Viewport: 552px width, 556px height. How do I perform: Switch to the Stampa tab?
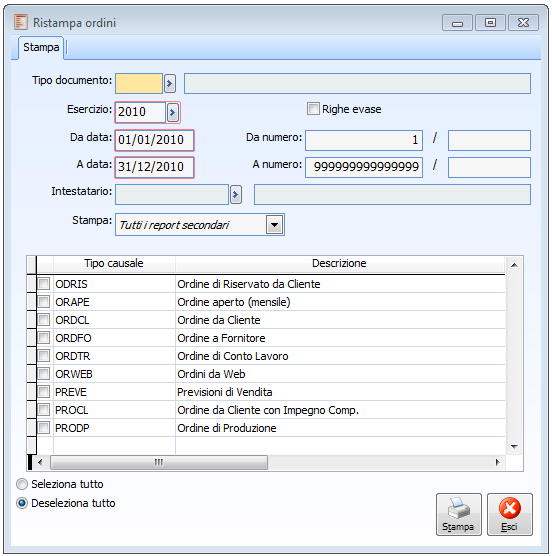point(41,47)
